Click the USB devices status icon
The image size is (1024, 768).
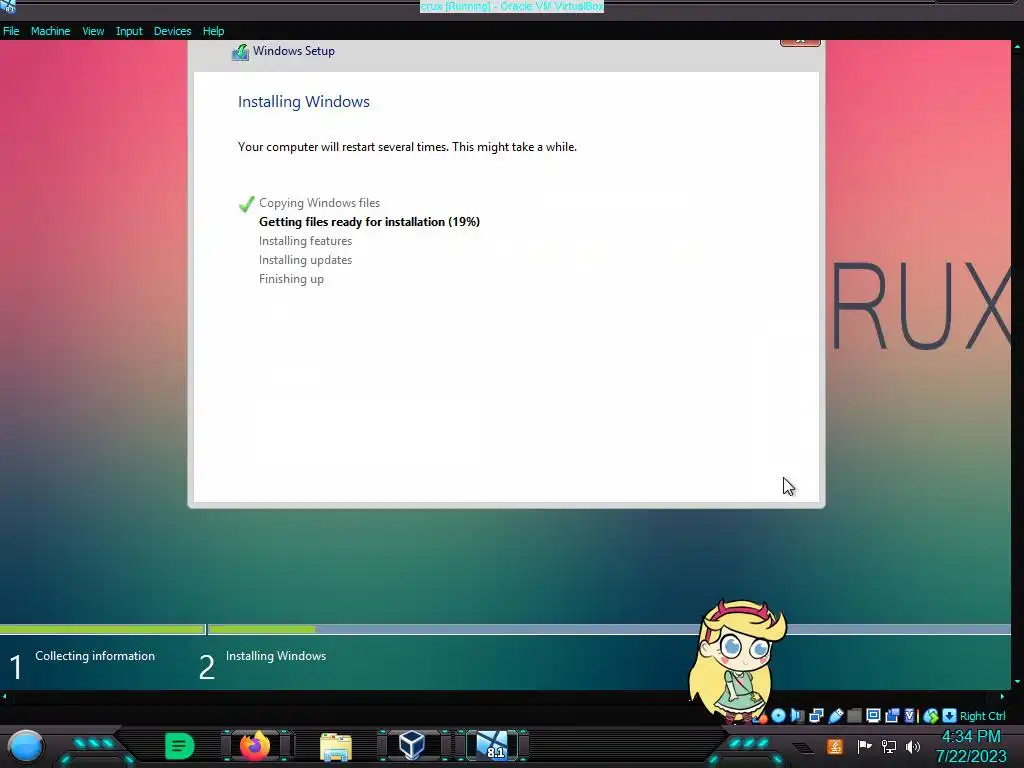pos(836,716)
